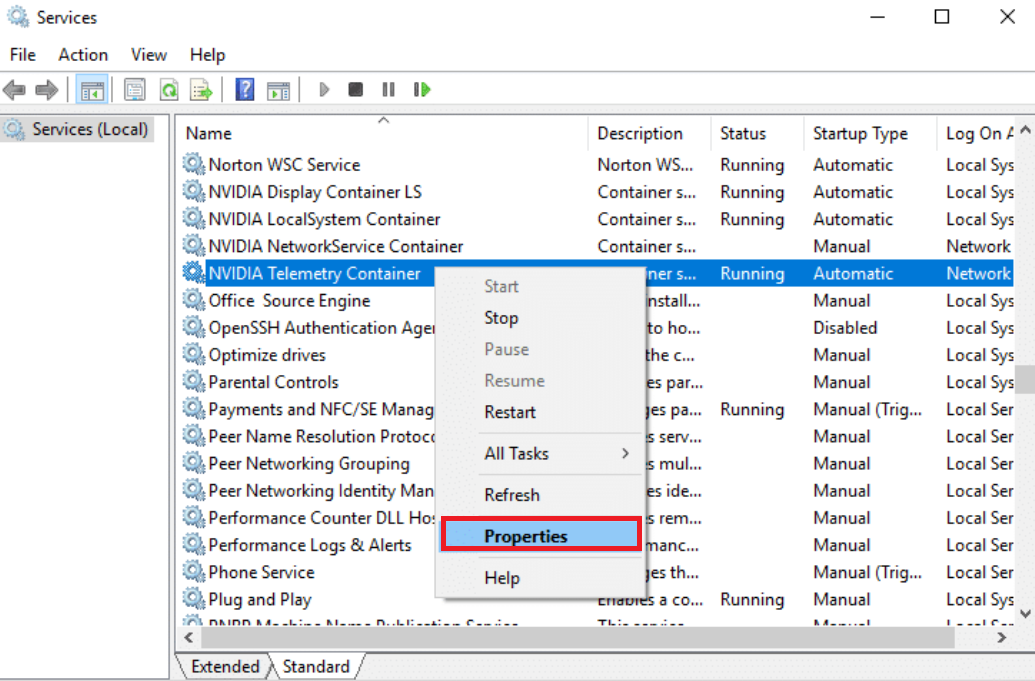Select OpenSSH Authentication Agent row
Screen dimensions: 1035x681
[x=308, y=328]
